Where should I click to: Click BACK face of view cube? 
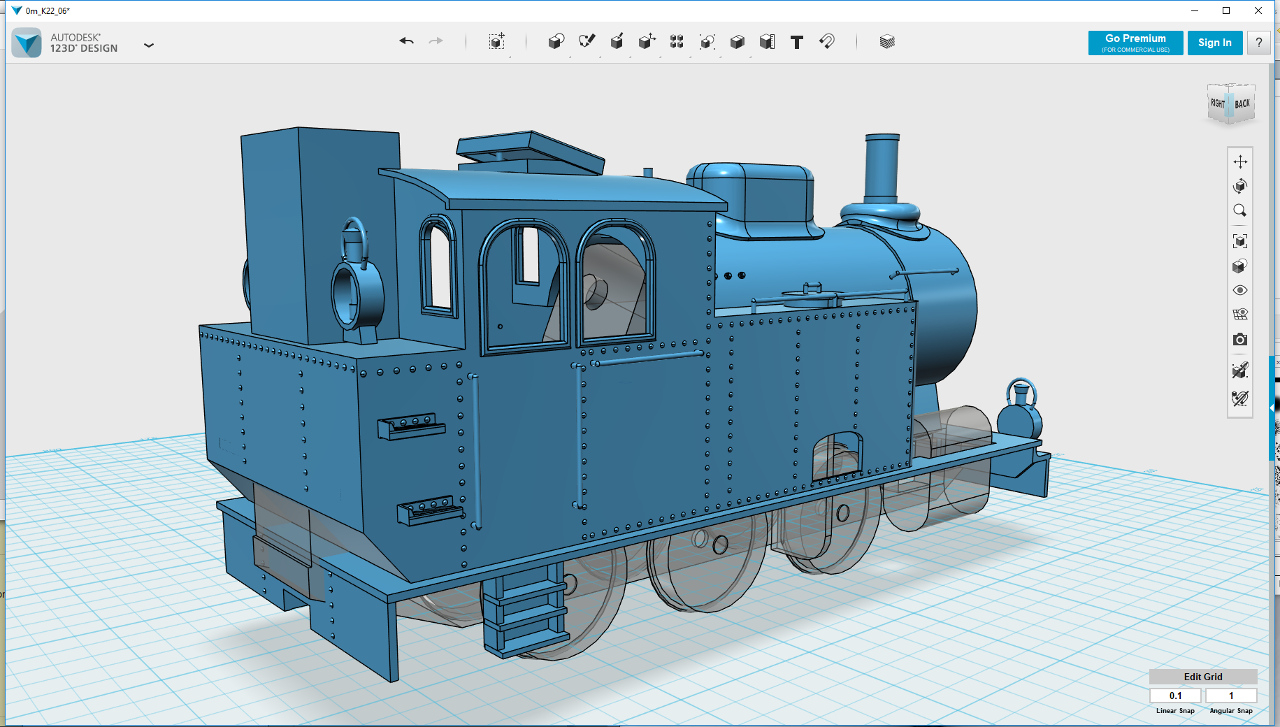coord(1242,103)
